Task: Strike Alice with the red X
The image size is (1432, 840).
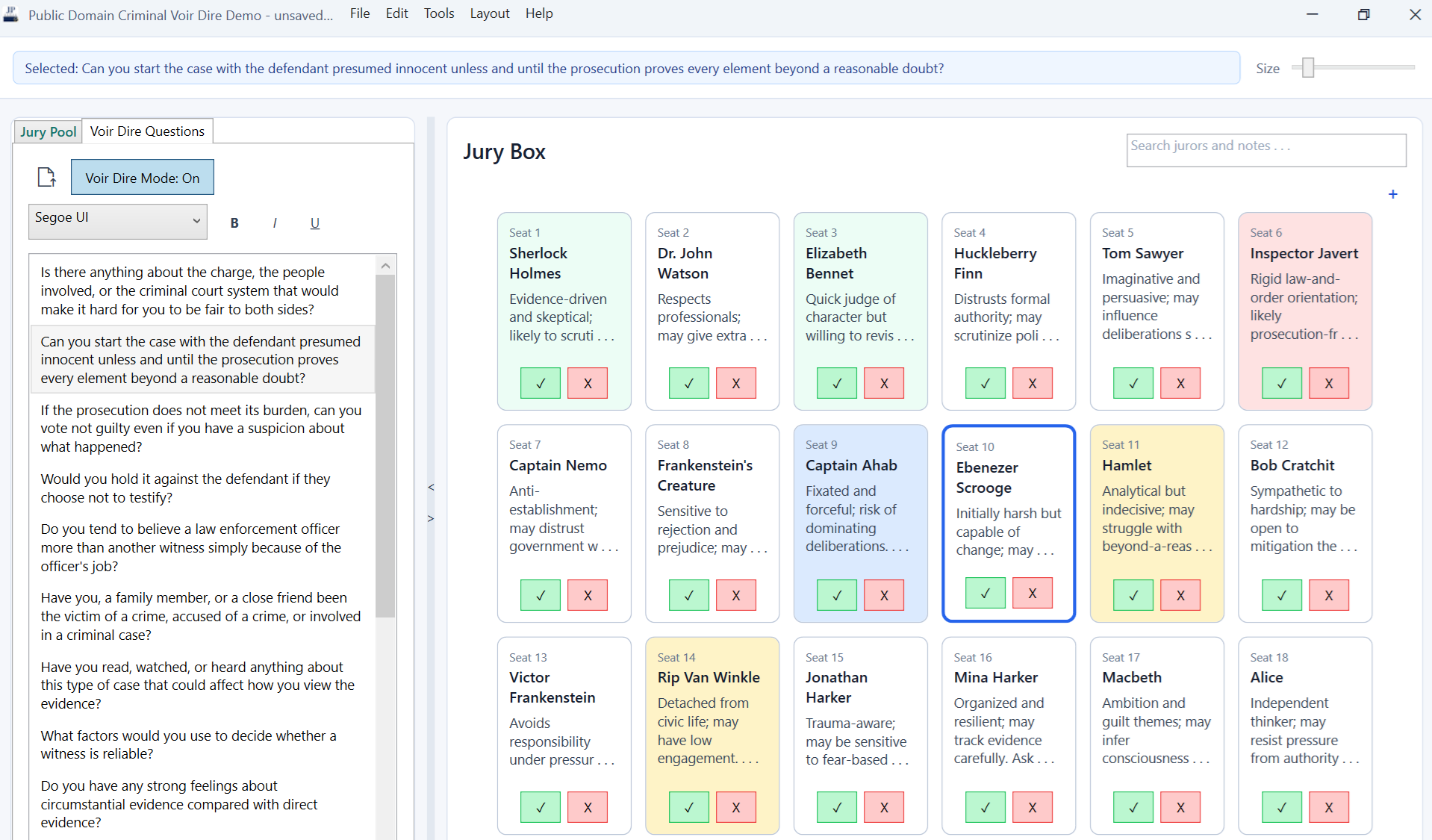Action: click(x=1329, y=807)
